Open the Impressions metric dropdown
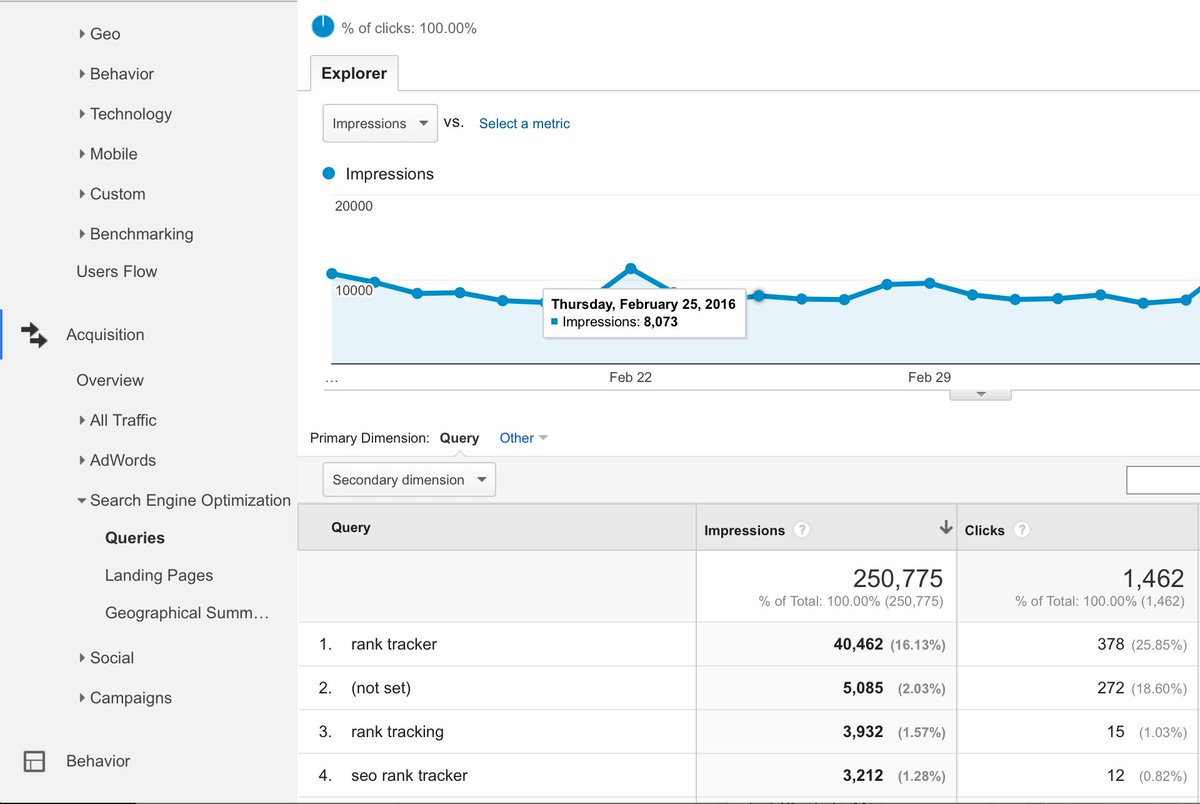 (380, 122)
